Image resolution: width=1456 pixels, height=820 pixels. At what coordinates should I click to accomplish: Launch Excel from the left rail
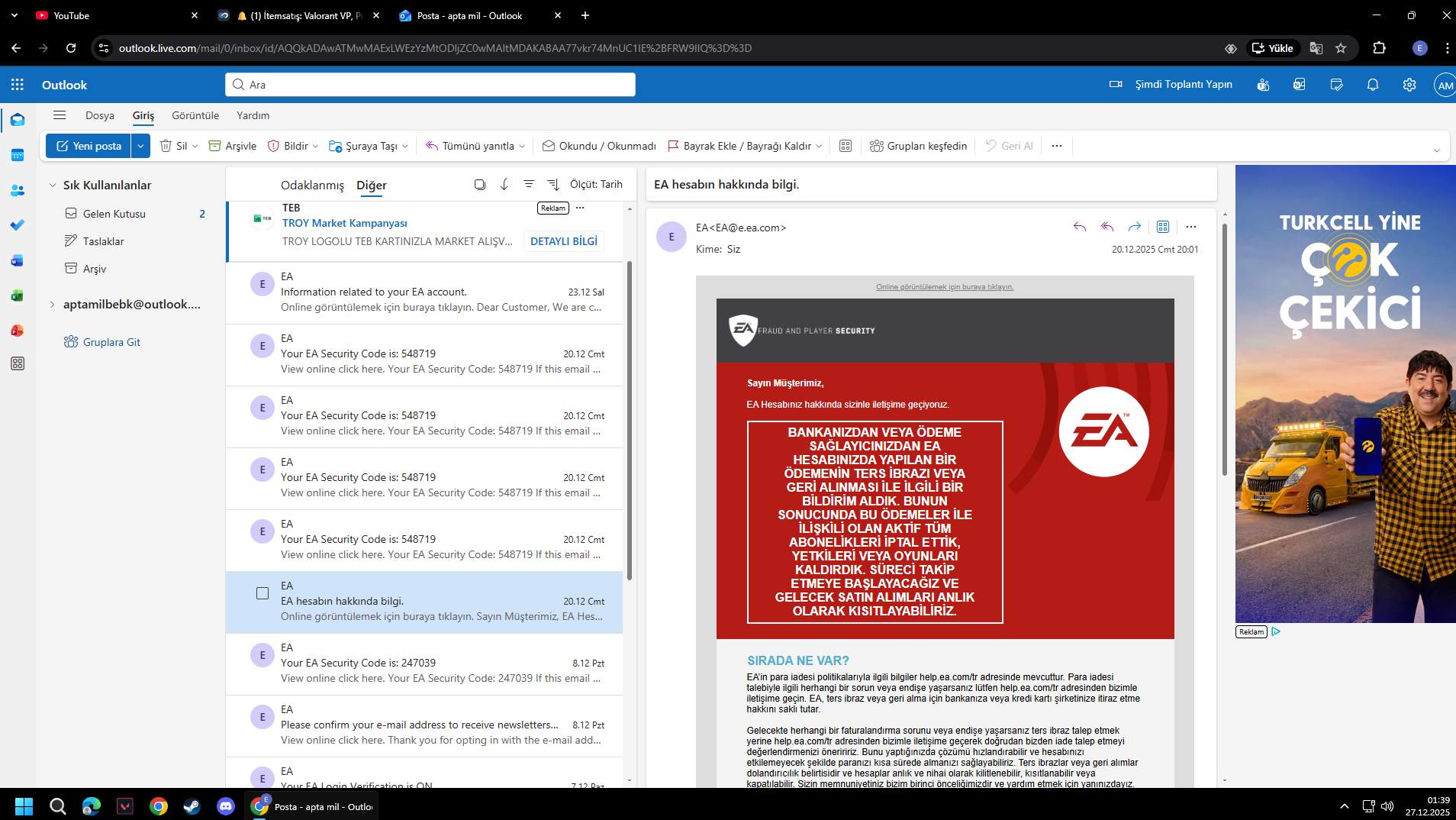click(x=18, y=295)
